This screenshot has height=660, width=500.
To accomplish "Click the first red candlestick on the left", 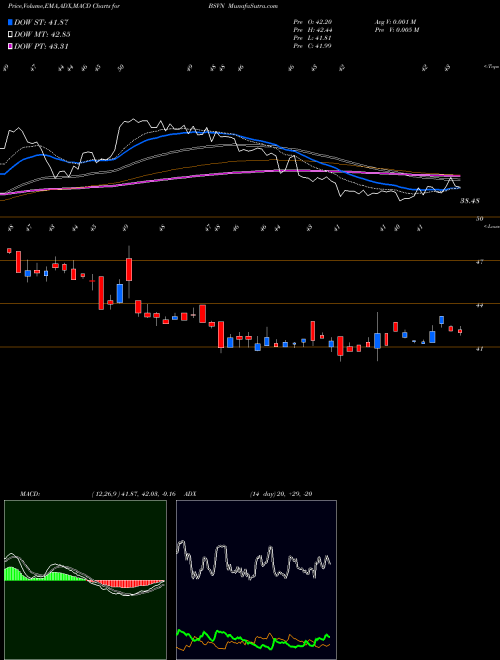I will (x=9, y=250).
